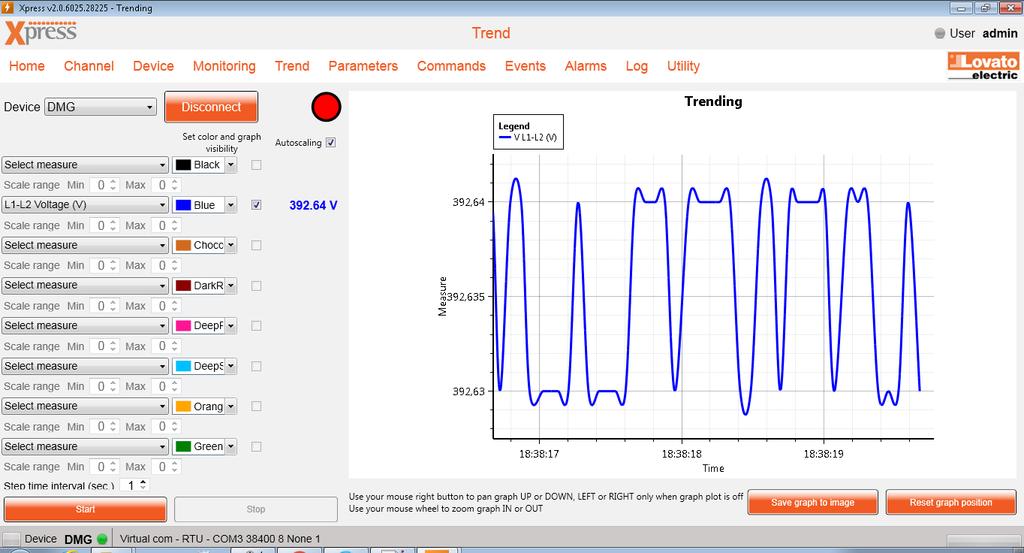
Task: Open the Device DMG dropdown
Action: 100,107
